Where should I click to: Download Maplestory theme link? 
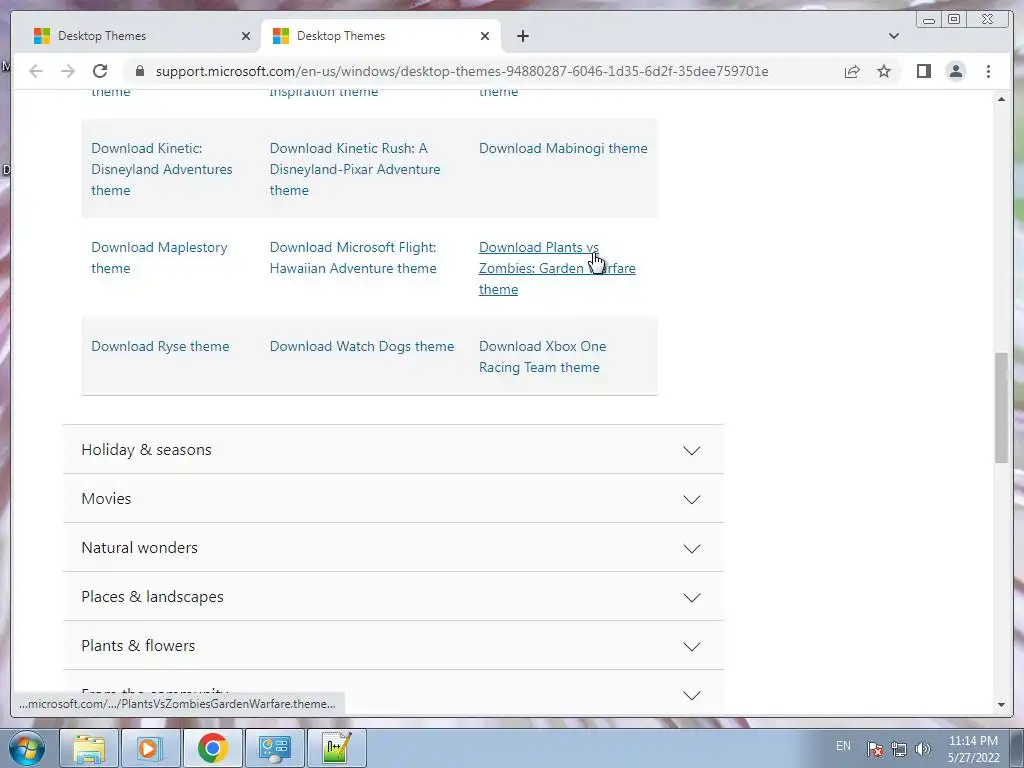coord(159,258)
